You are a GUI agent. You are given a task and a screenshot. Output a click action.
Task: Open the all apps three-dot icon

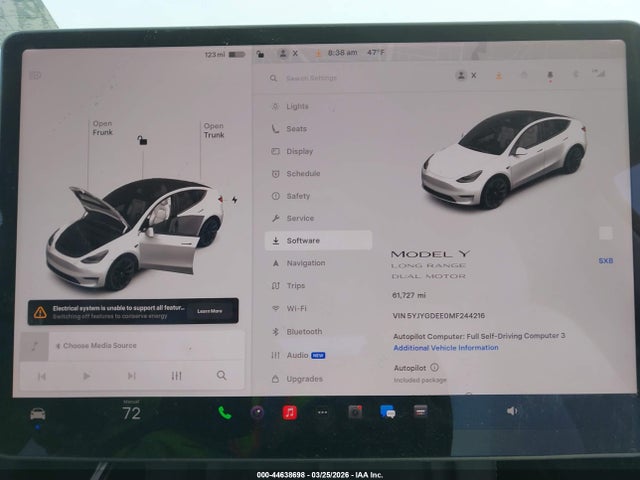(x=322, y=413)
